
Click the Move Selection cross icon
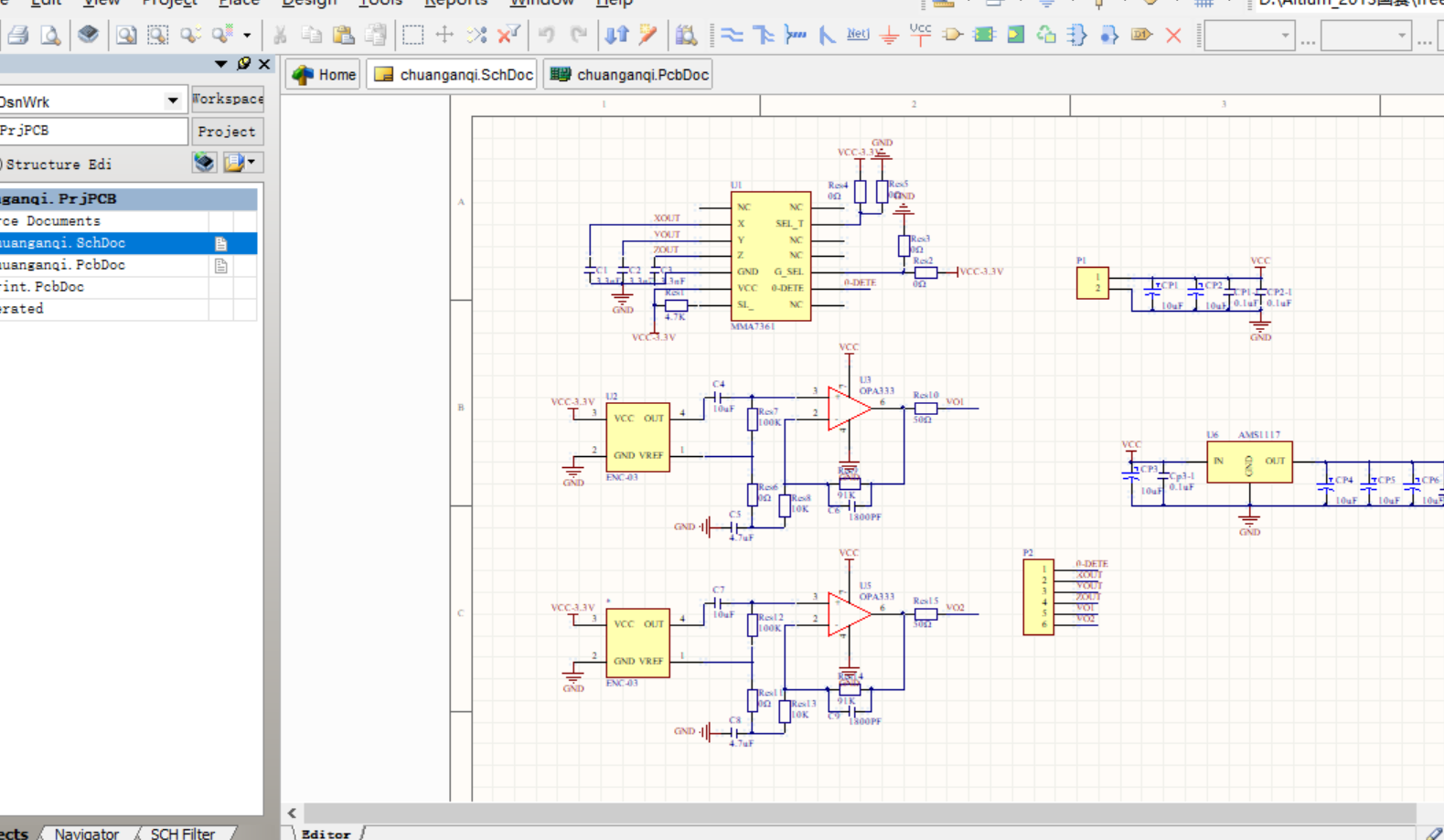(x=444, y=36)
